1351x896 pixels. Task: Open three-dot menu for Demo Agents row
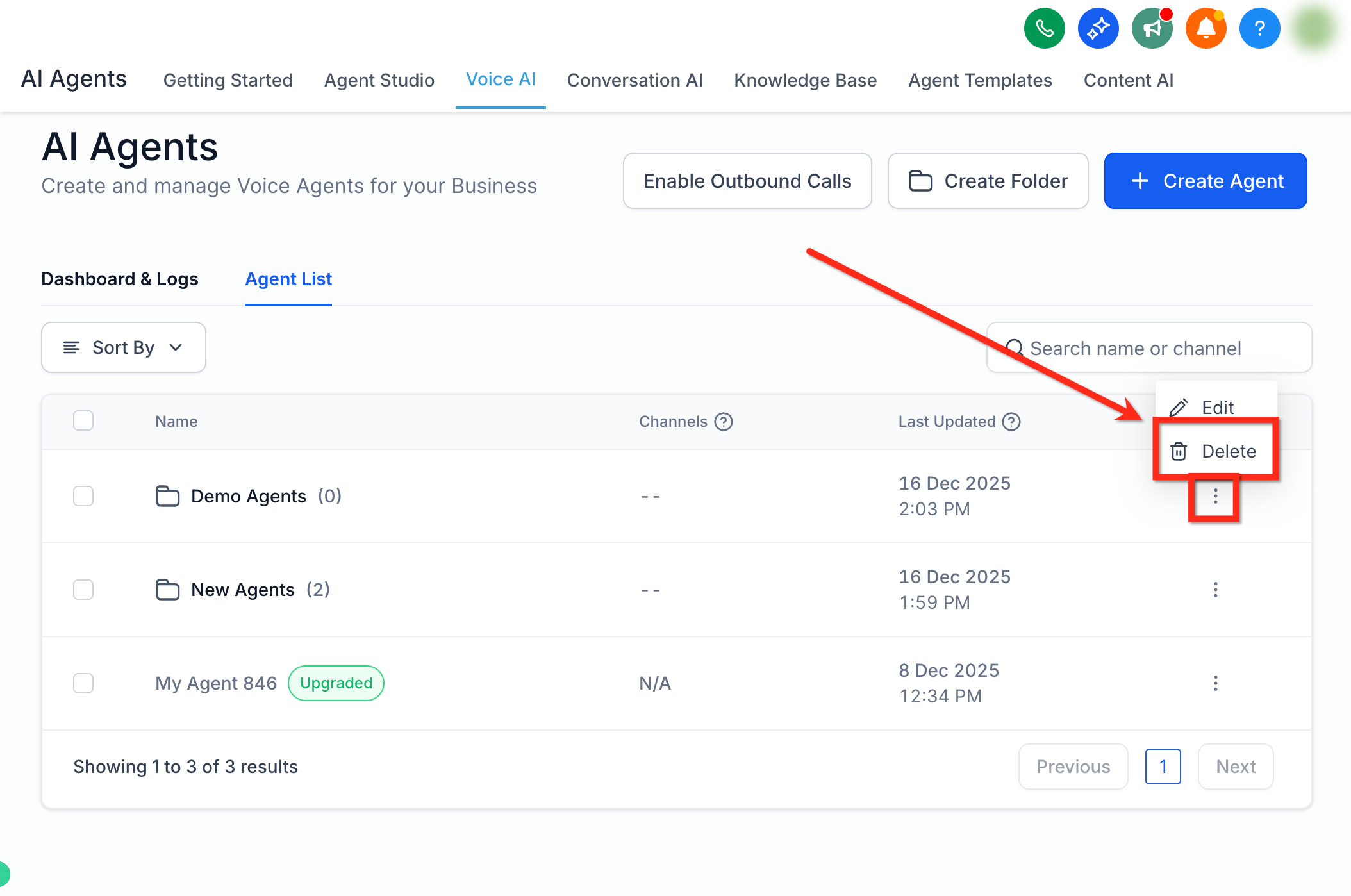pos(1215,496)
